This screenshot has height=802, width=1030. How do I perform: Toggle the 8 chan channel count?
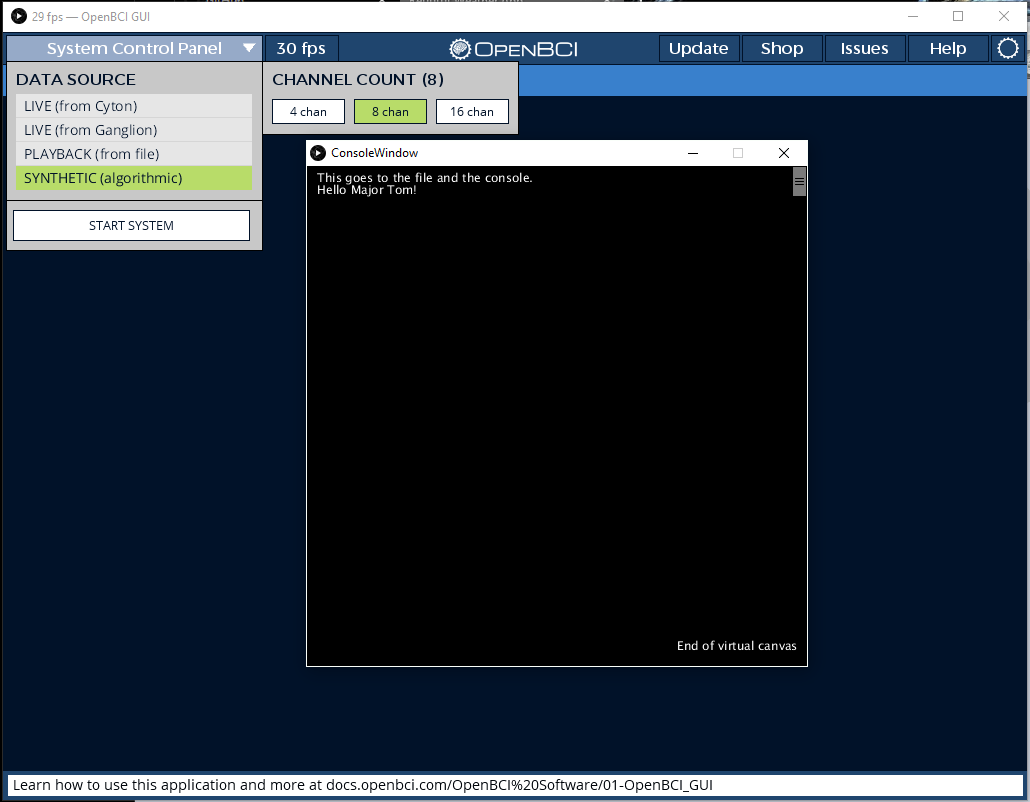[390, 111]
